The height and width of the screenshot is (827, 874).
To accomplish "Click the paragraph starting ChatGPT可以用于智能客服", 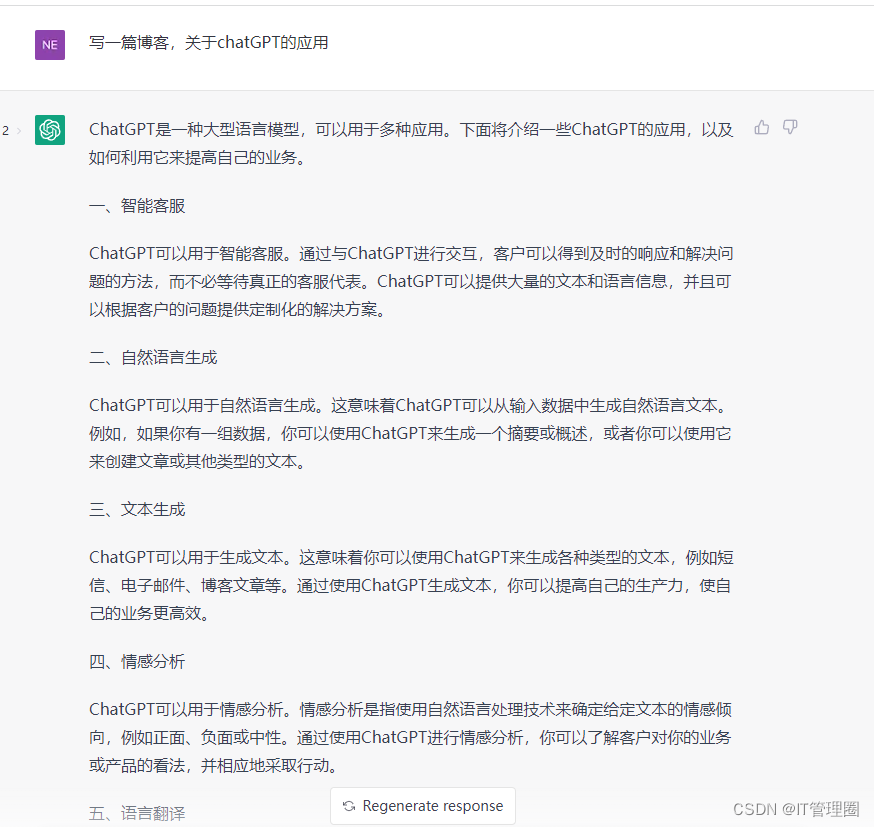I will (411, 281).
